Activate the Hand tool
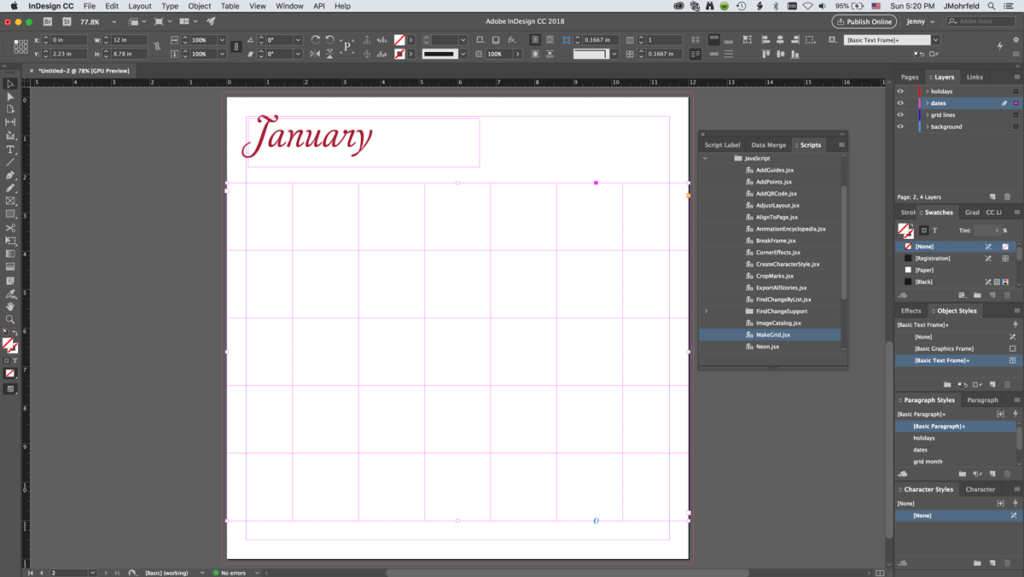 point(10,306)
